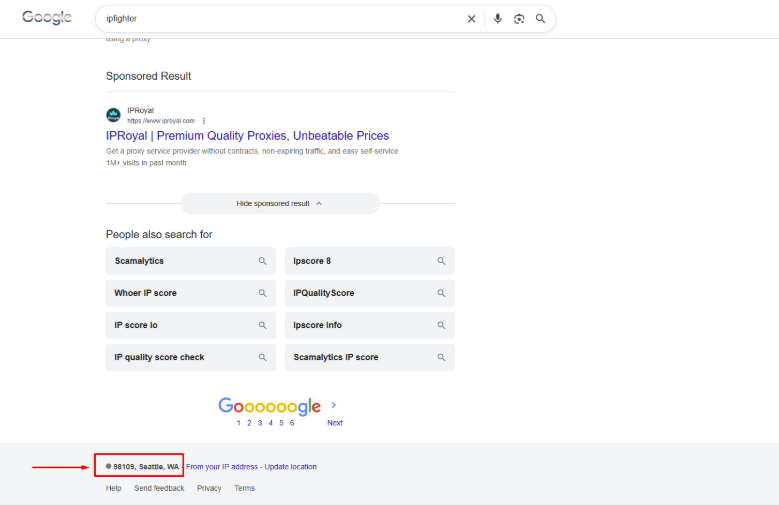The image size is (779, 505).
Task: Open the Terms footer link
Action: click(244, 488)
